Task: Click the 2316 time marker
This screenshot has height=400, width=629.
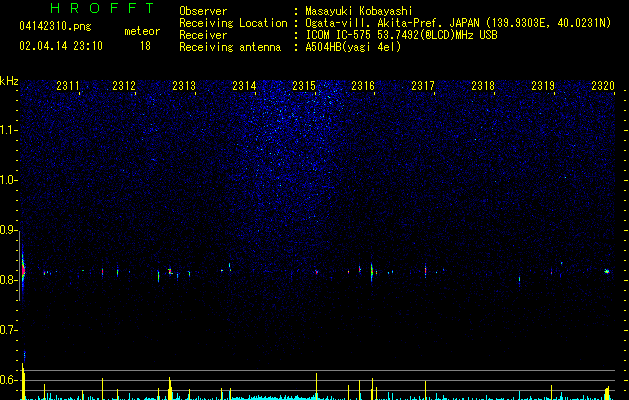Action: click(x=363, y=85)
